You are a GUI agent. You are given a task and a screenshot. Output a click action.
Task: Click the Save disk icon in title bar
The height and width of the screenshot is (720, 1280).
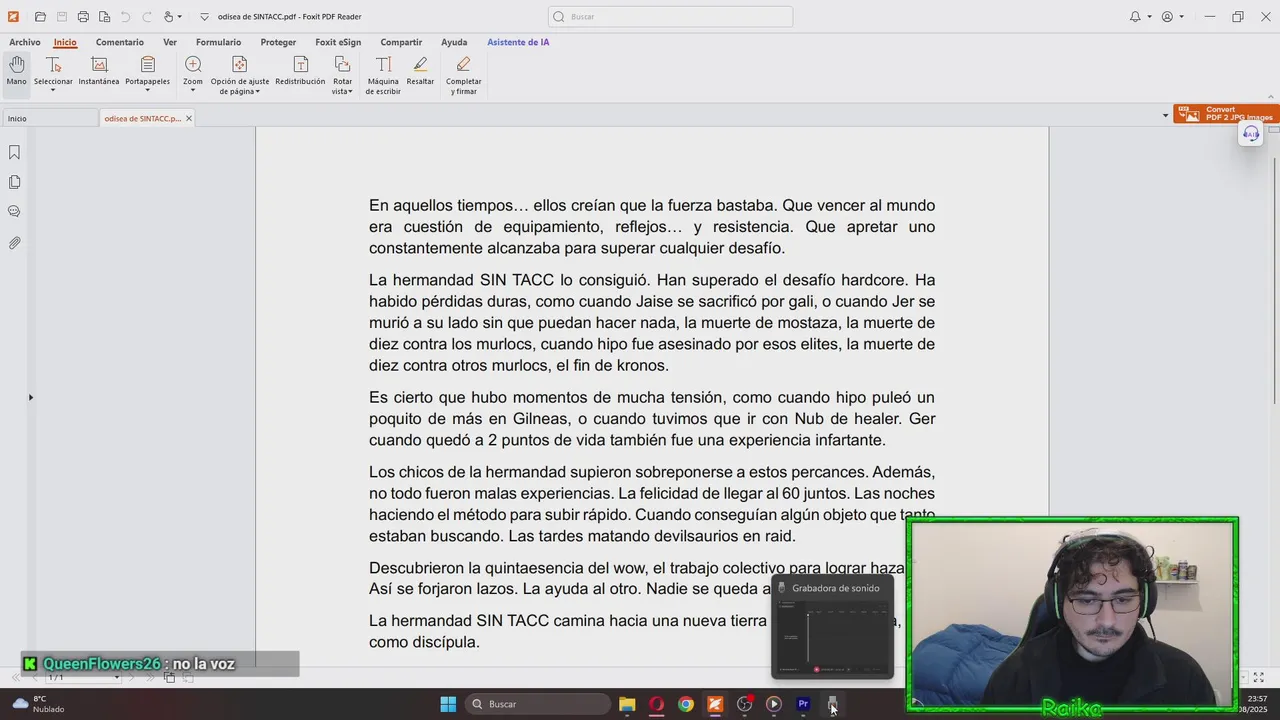coord(61,17)
